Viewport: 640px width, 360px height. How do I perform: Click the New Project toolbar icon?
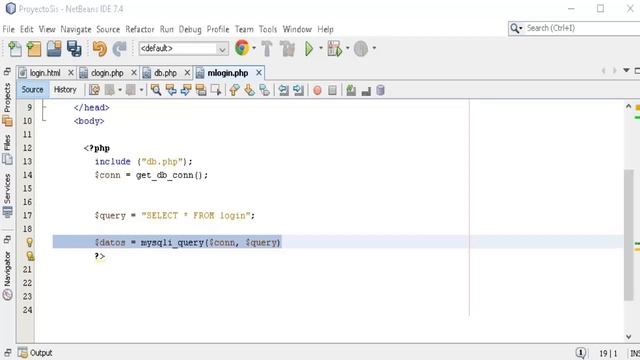pos(34,49)
